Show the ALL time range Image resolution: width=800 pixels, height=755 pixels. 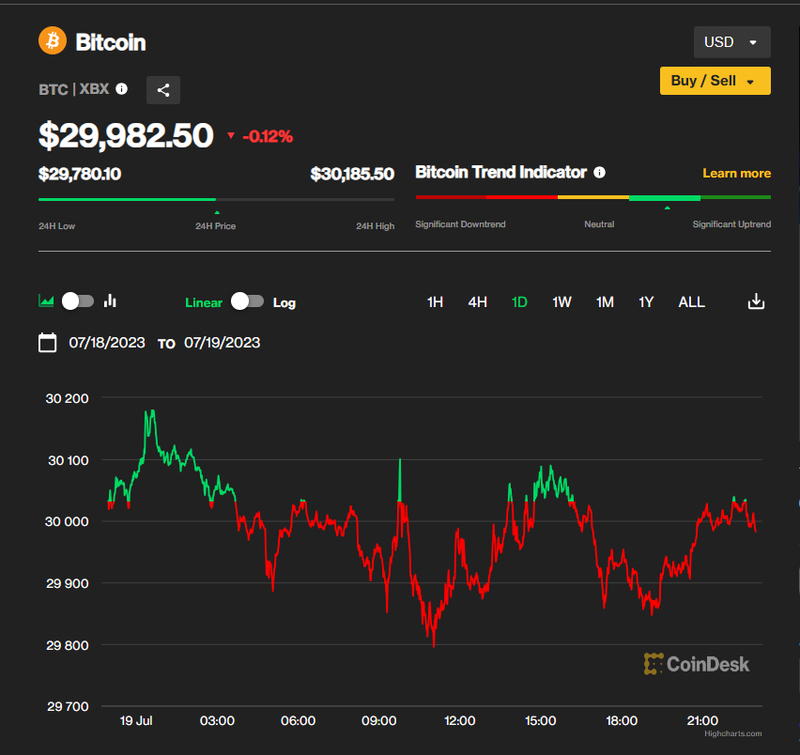(691, 302)
